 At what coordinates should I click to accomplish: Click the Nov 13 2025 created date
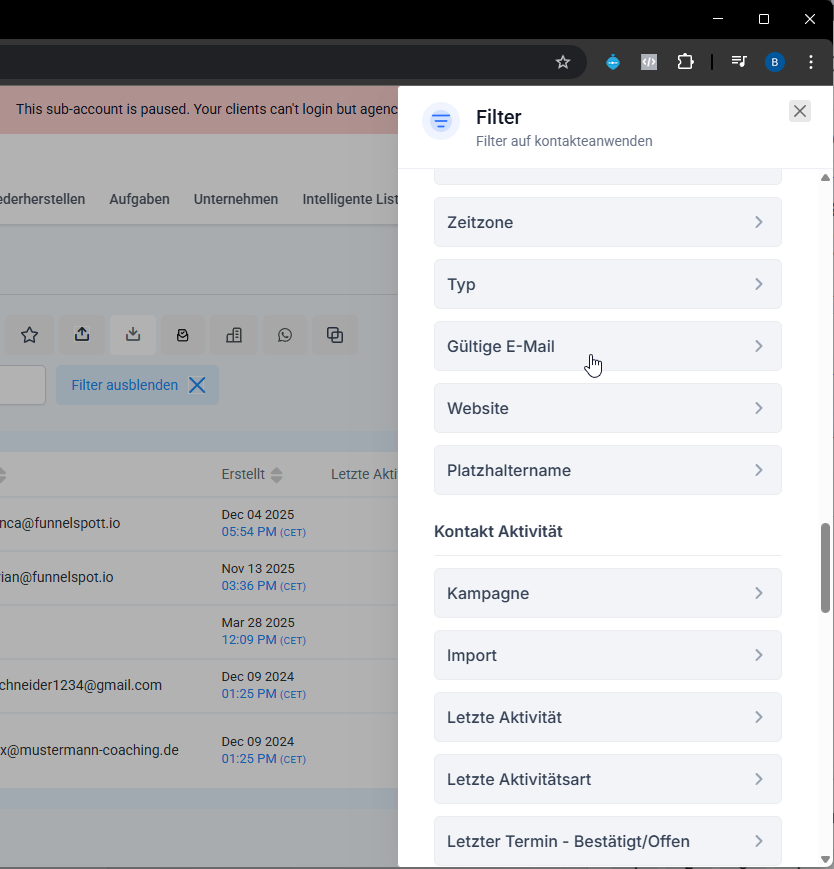pos(258,569)
